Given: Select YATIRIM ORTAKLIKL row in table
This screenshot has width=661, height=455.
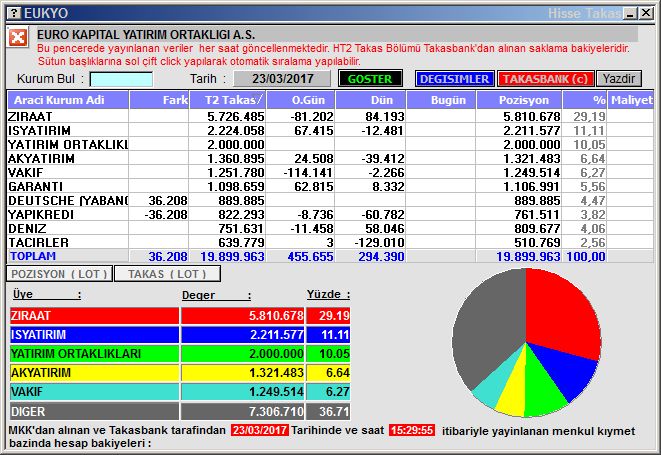Looking at the screenshot, I should coord(330,144).
